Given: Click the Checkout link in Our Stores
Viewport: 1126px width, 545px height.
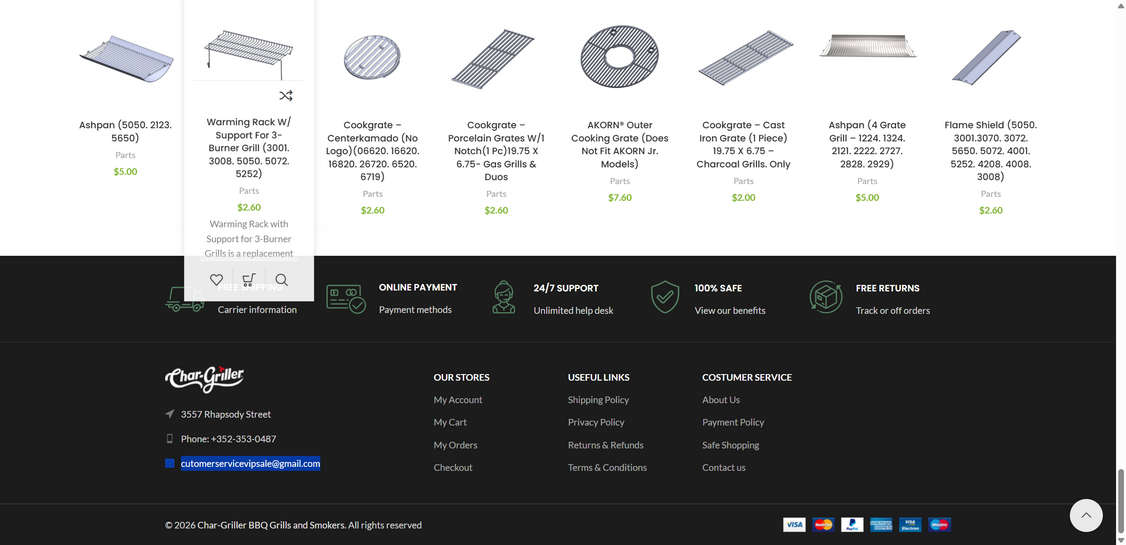Looking at the screenshot, I should tap(453, 468).
